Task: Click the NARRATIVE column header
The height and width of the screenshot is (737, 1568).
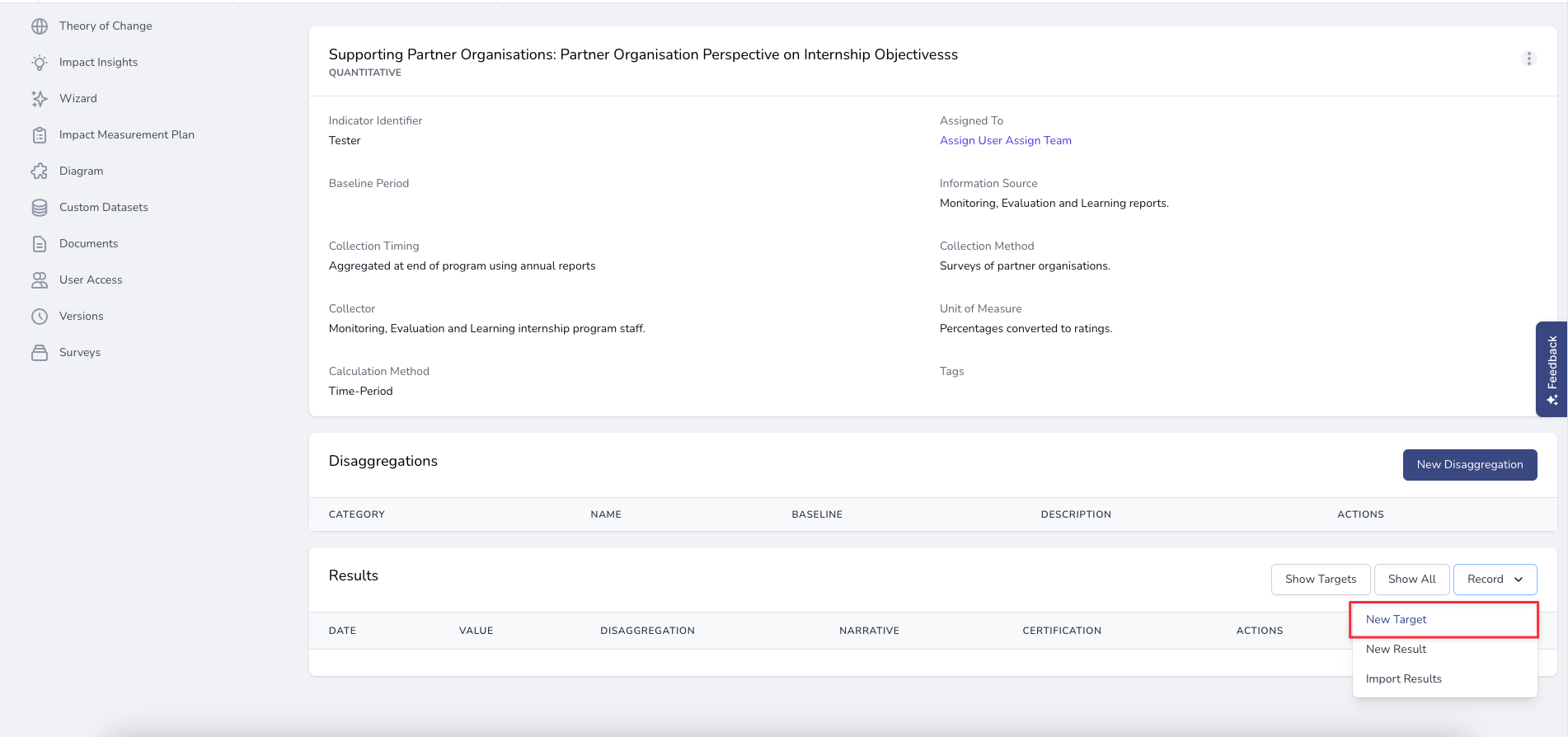Action: [x=869, y=631]
